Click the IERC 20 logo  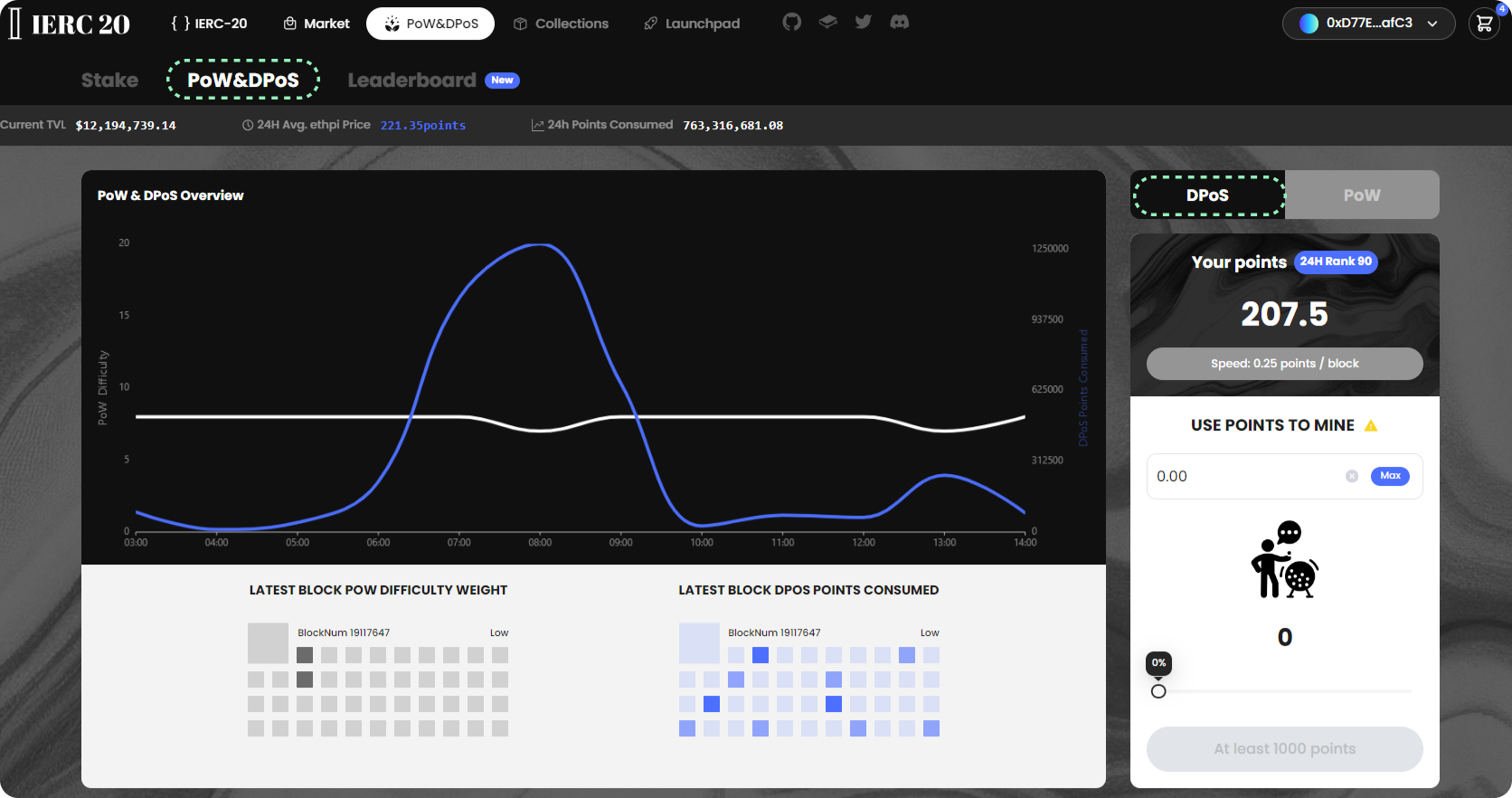[x=70, y=24]
